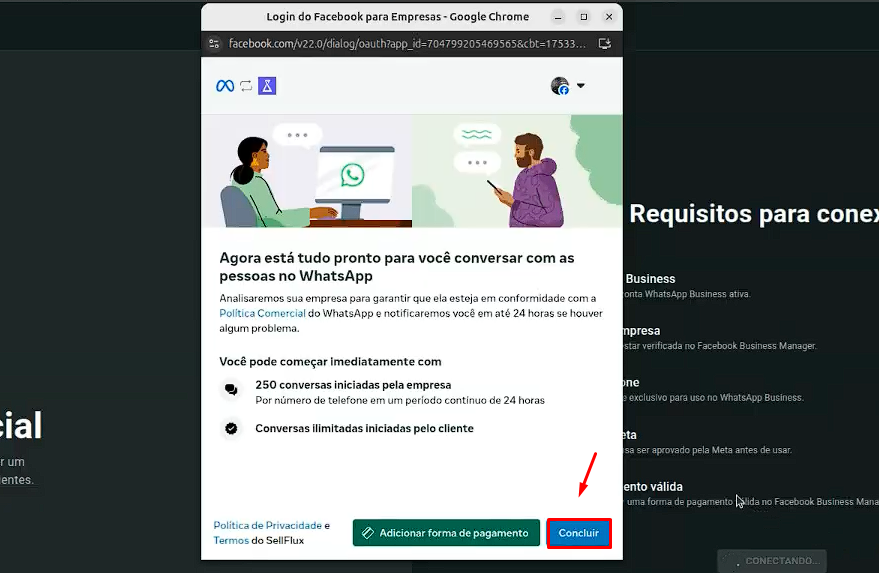This screenshot has height=573, width=879.
Task: Click the chat bubbles icon beside 250 conversas
Action: (x=232, y=391)
